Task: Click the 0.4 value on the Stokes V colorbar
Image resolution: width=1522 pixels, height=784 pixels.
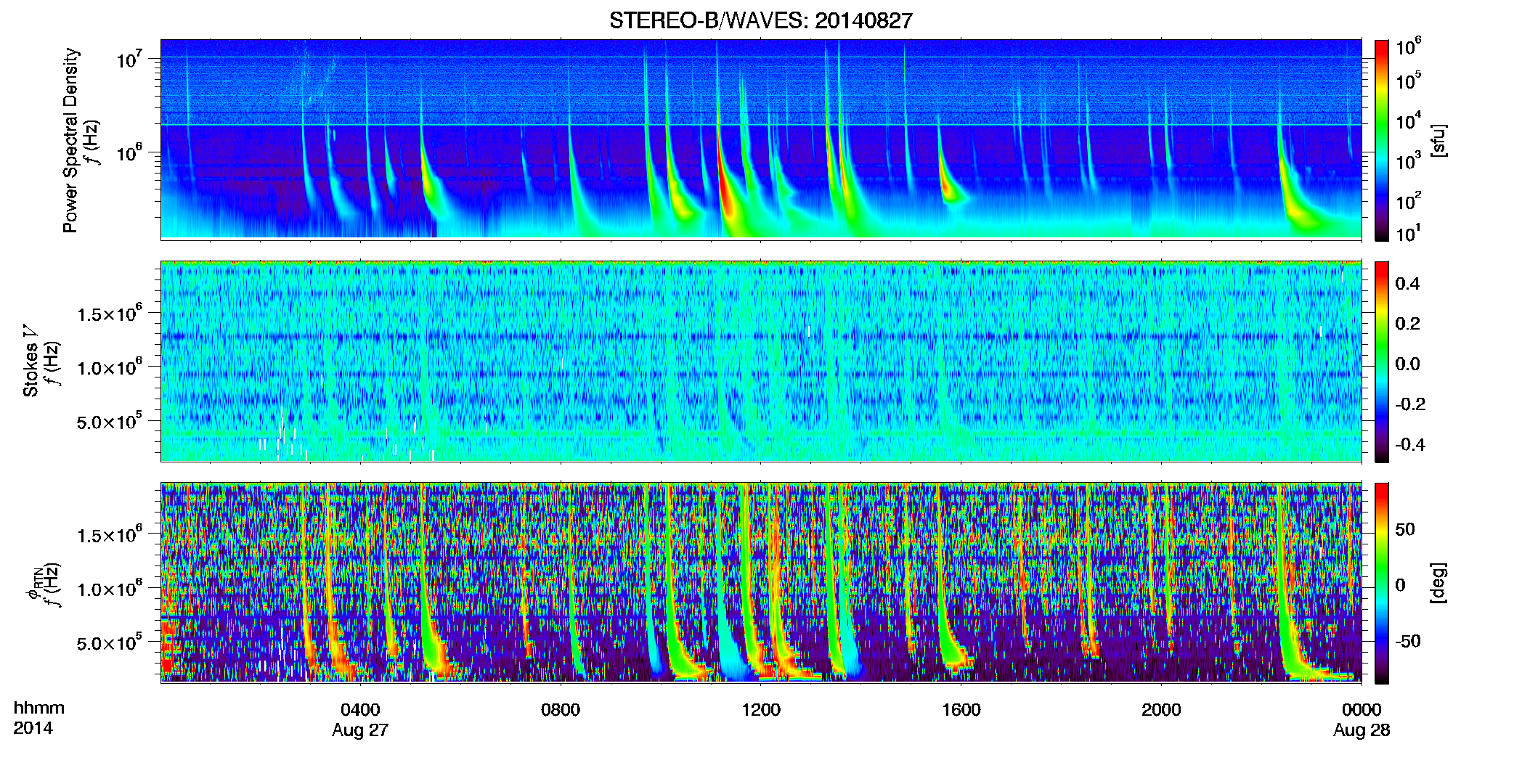Action: [x=1407, y=284]
